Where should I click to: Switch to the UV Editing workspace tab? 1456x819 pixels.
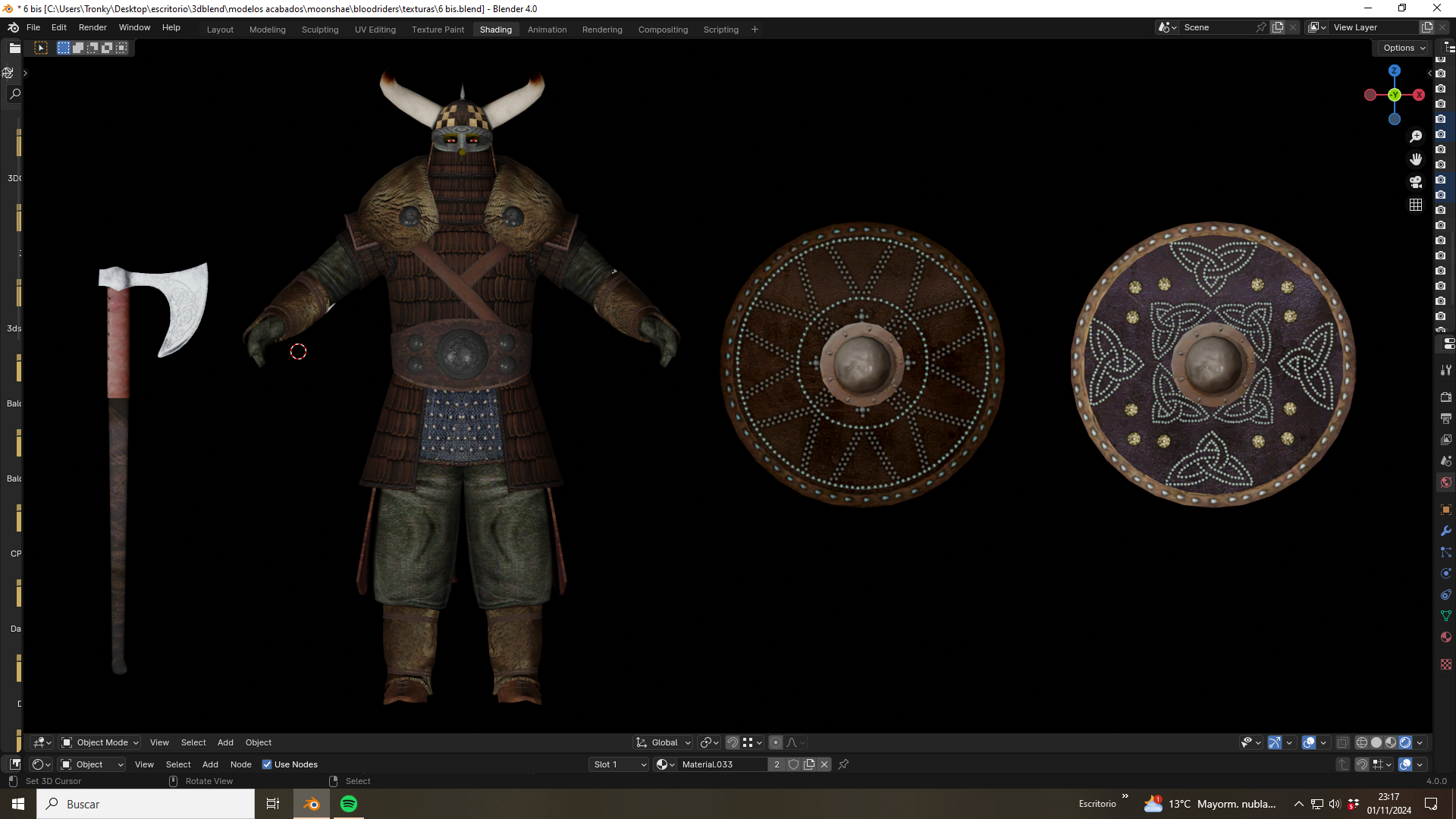click(375, 30)
